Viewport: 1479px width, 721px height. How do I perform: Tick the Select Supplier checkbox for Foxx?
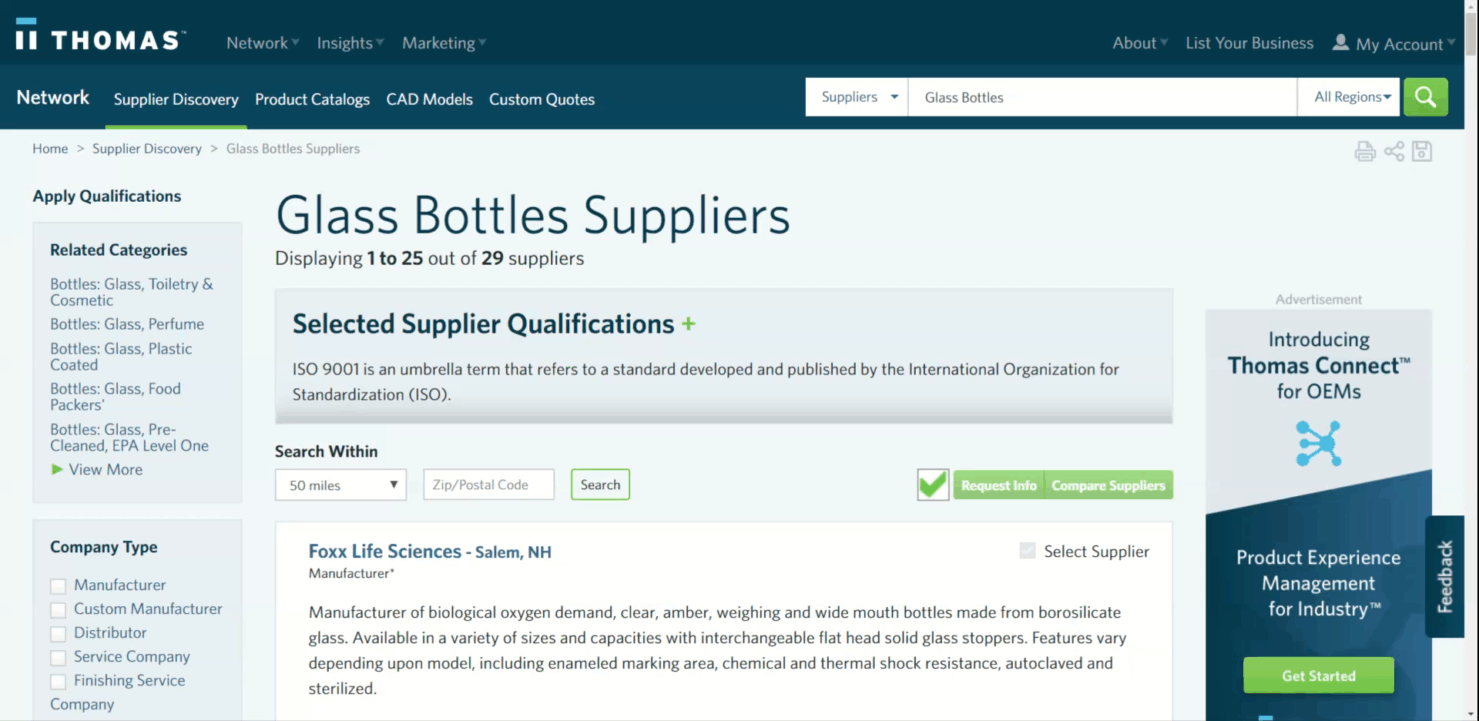(1028, 551)
